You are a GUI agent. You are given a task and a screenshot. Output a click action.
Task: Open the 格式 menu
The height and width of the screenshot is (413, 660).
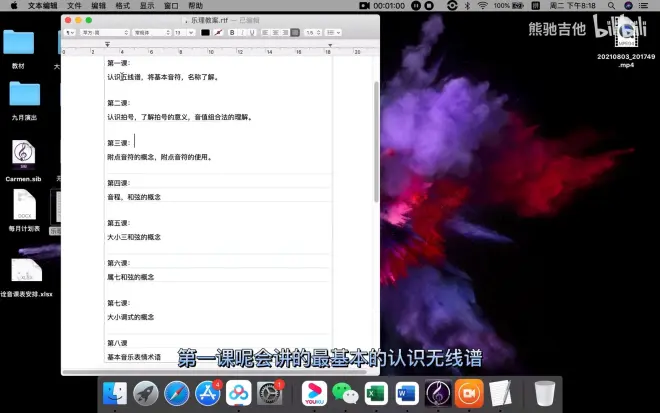122,5
